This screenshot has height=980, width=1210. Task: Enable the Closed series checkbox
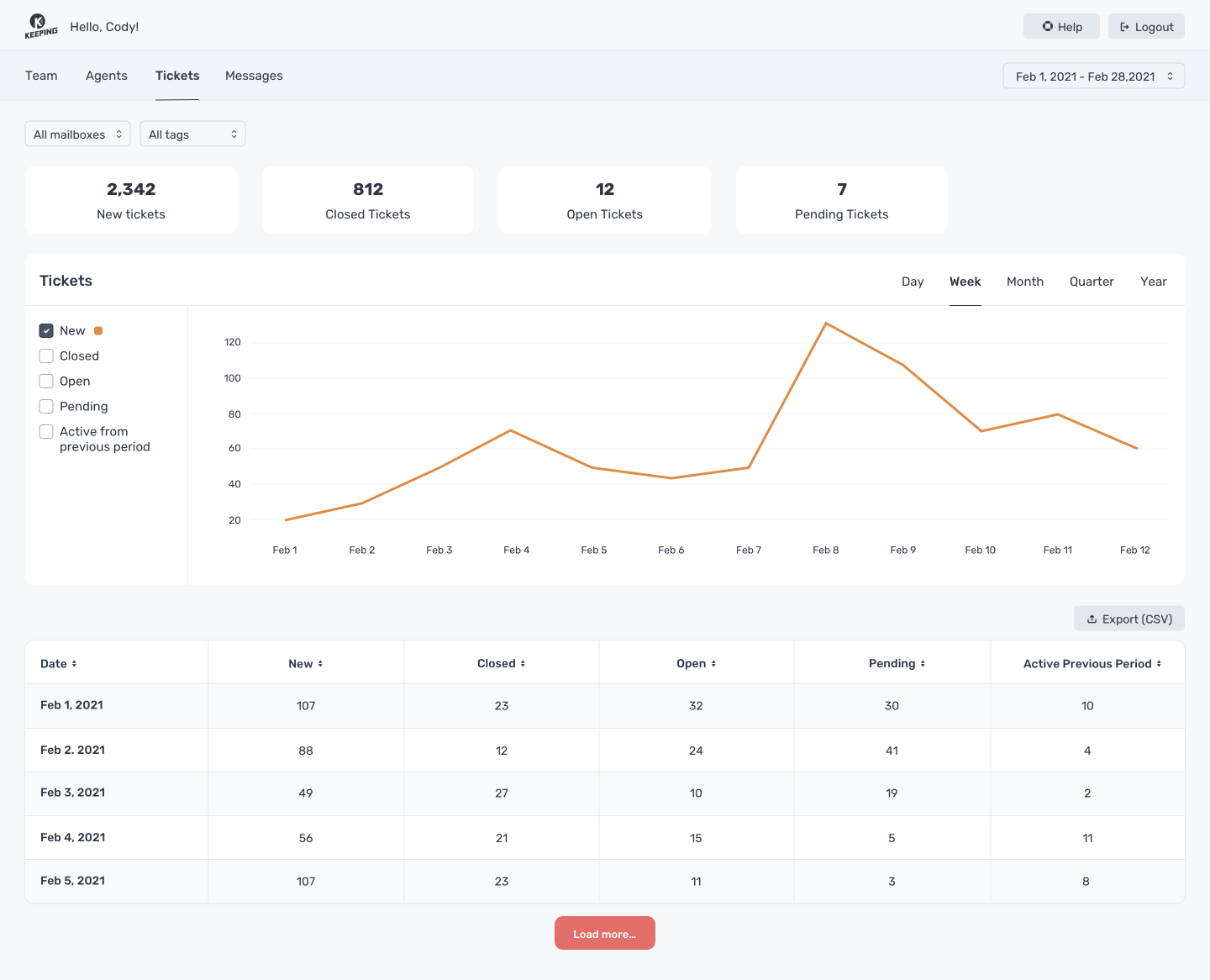[x=46, y=356]
